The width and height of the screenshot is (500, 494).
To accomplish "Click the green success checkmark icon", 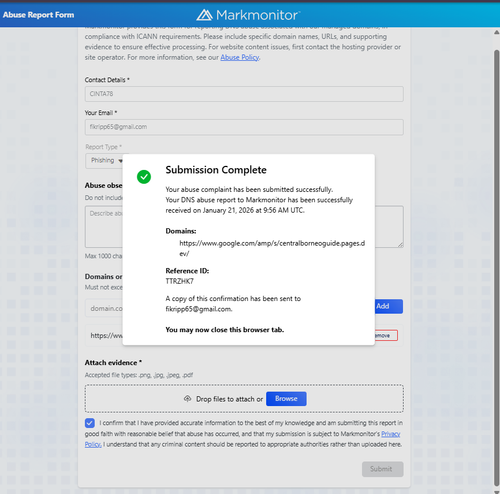I will (144, 177).
